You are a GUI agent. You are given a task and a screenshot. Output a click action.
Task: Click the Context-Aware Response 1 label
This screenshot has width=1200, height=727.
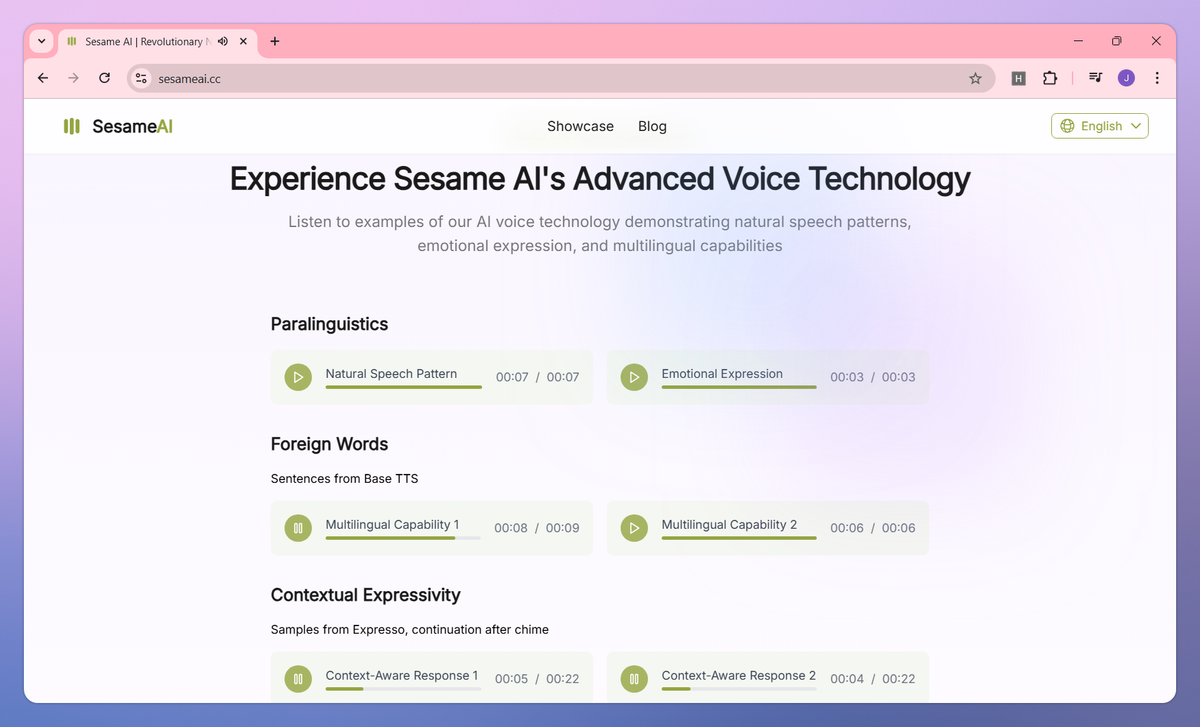click(x=402, y=676)
